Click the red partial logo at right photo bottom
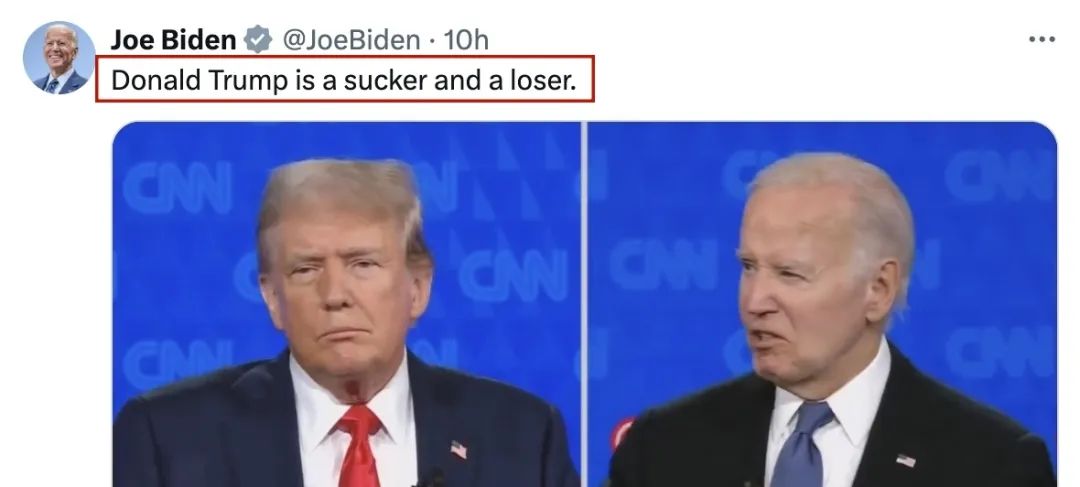Viewport: 1080px width, 487px height. [x=621, y=434]
